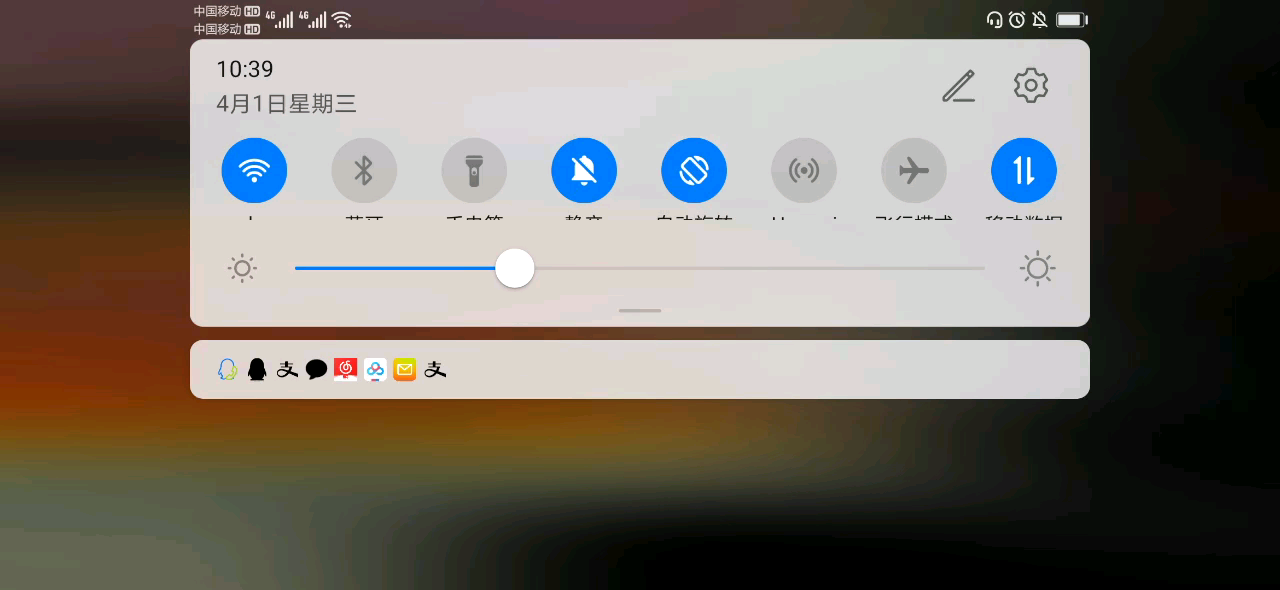Switch on the flashlight
This screenshot has width=1280, height=590.
474,170
